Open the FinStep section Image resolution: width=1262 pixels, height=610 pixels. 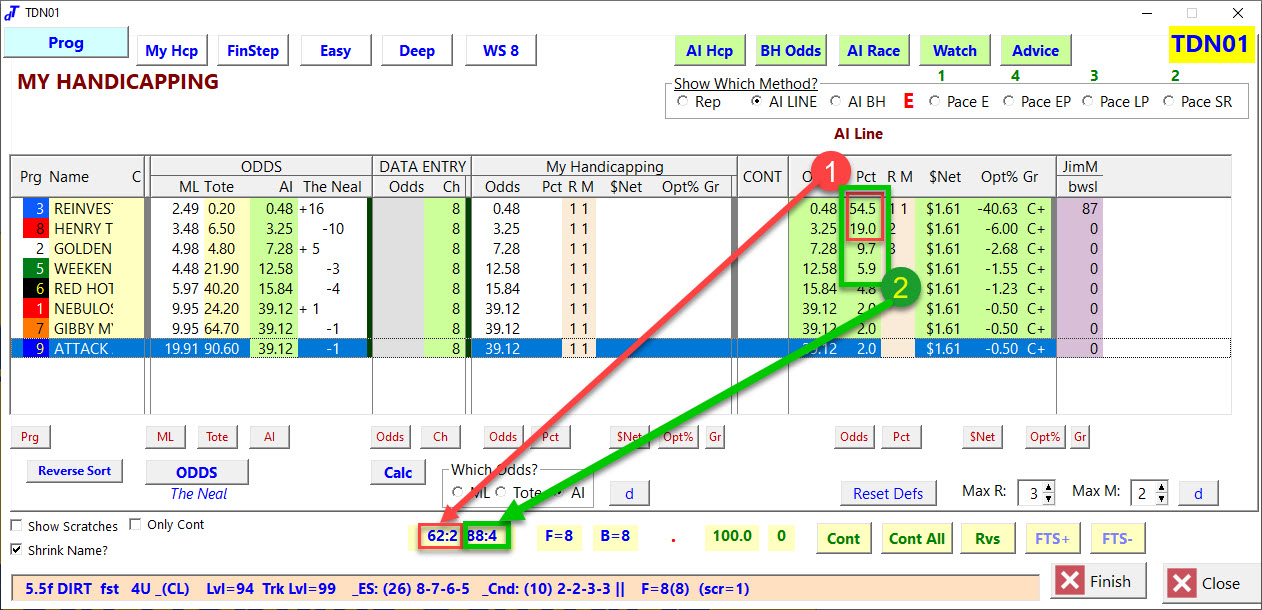pos(253,51)
